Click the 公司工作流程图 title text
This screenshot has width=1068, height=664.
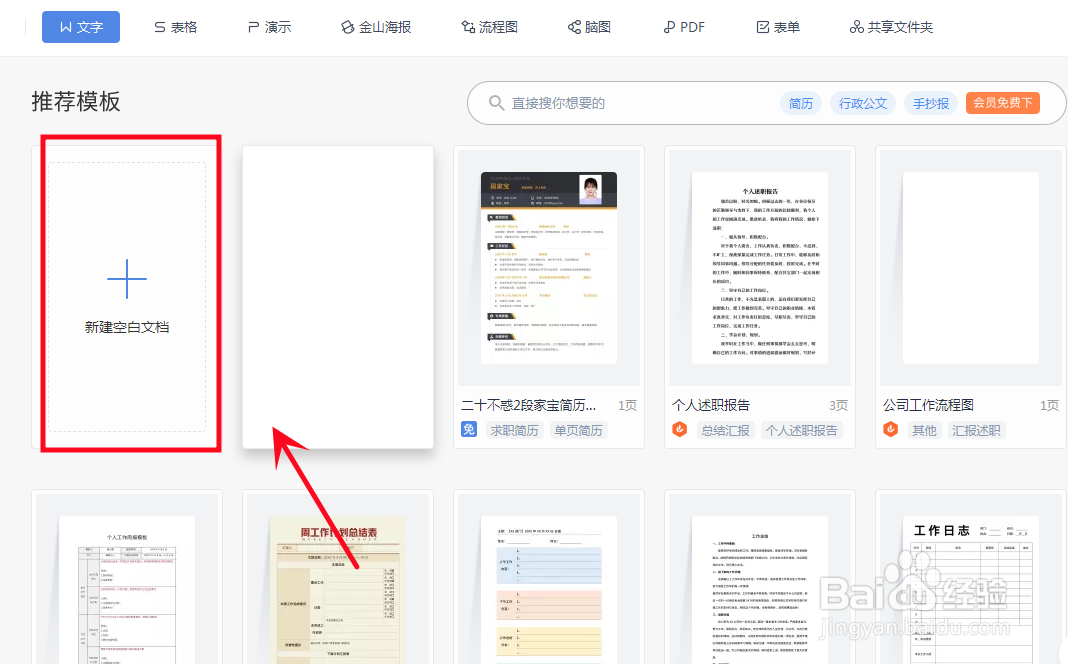click(928, 405)
